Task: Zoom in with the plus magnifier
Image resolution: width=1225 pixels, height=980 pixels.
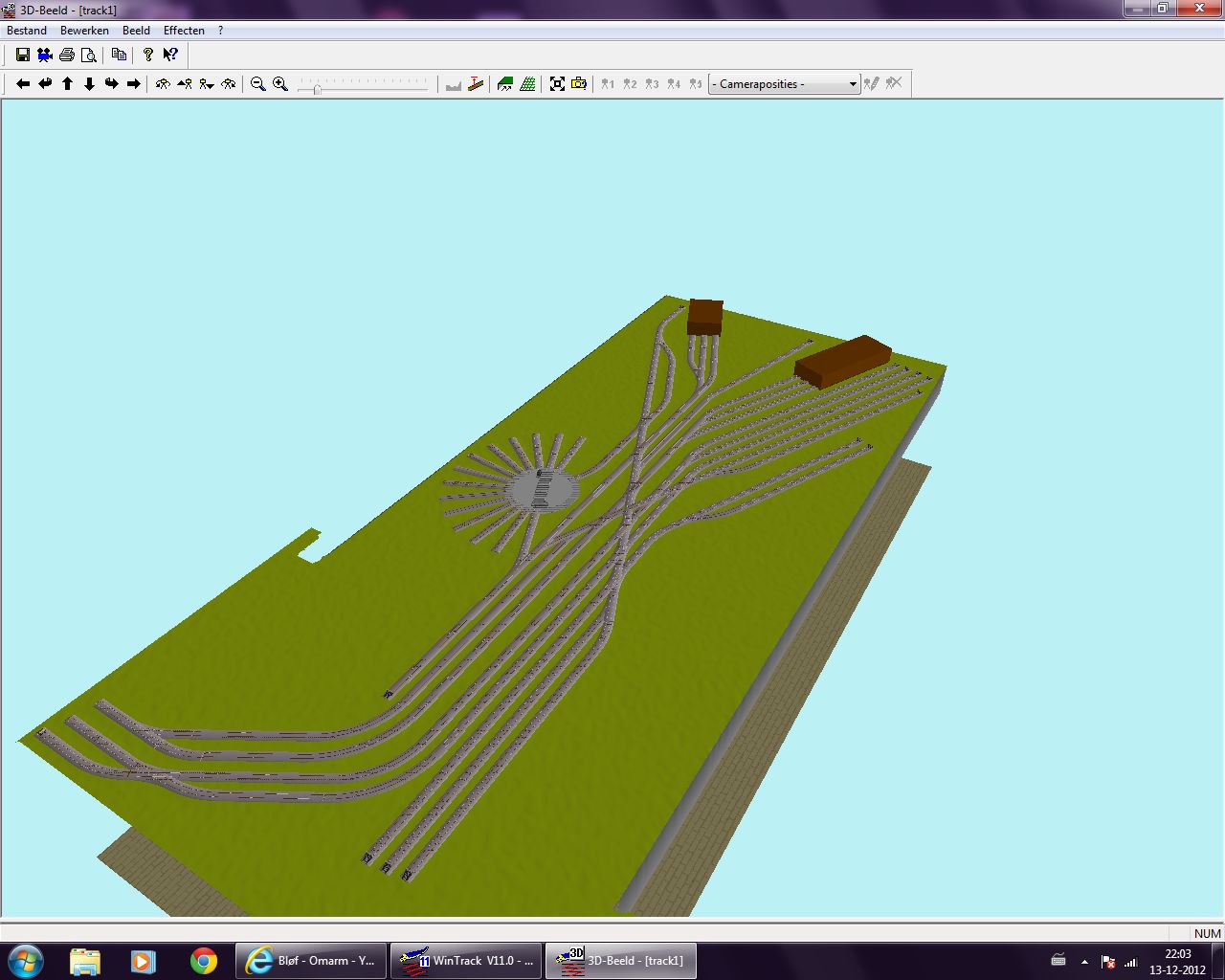Action: point(279,84)
